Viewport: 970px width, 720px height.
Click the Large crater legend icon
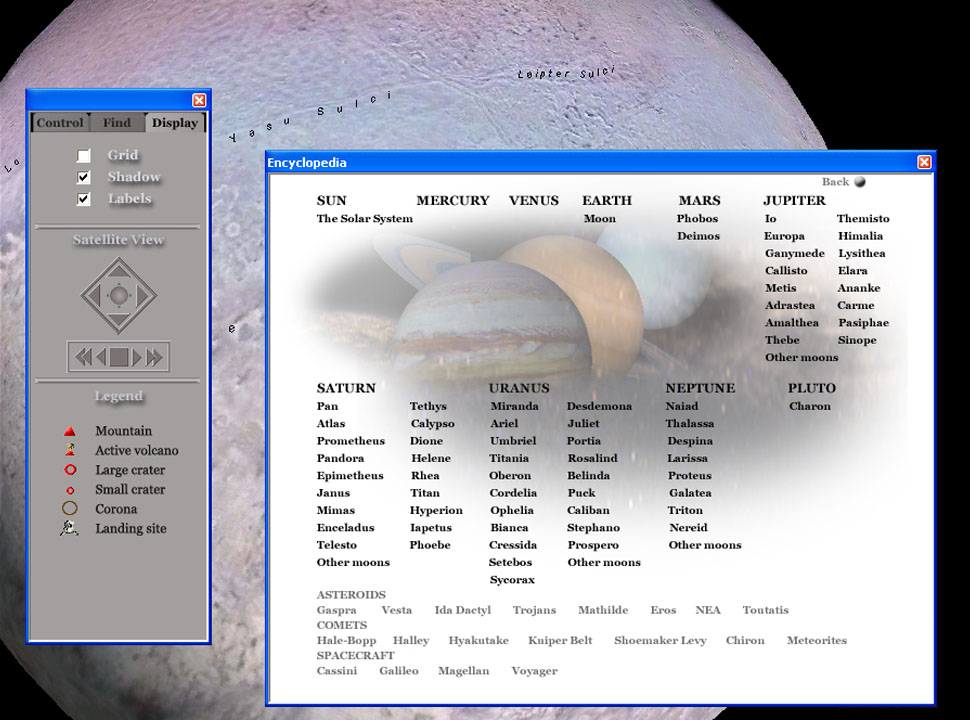point(70,469)
